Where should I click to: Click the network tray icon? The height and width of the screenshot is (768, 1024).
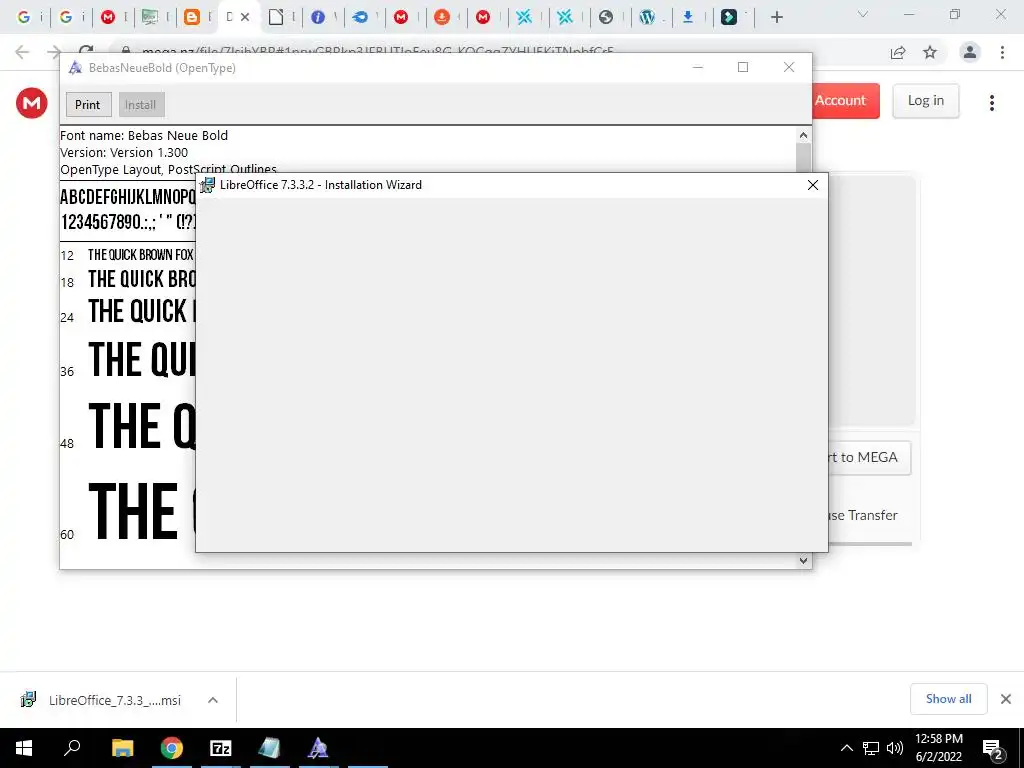tap(871, 748)
